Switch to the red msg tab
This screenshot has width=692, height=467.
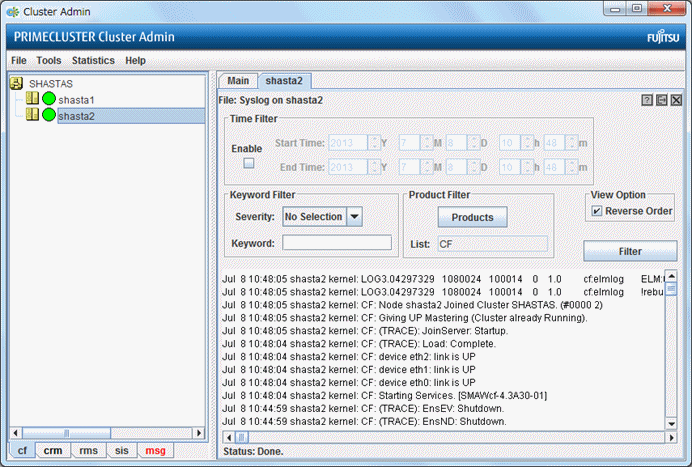pos(155,451)
